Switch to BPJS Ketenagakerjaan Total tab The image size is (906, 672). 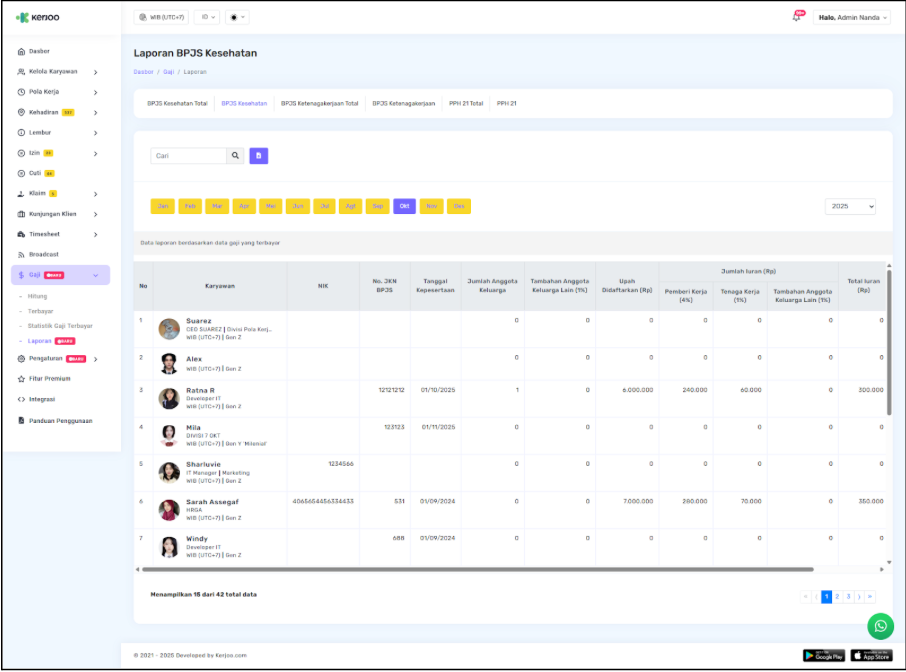pyautogui.click(x=319, y=103)
